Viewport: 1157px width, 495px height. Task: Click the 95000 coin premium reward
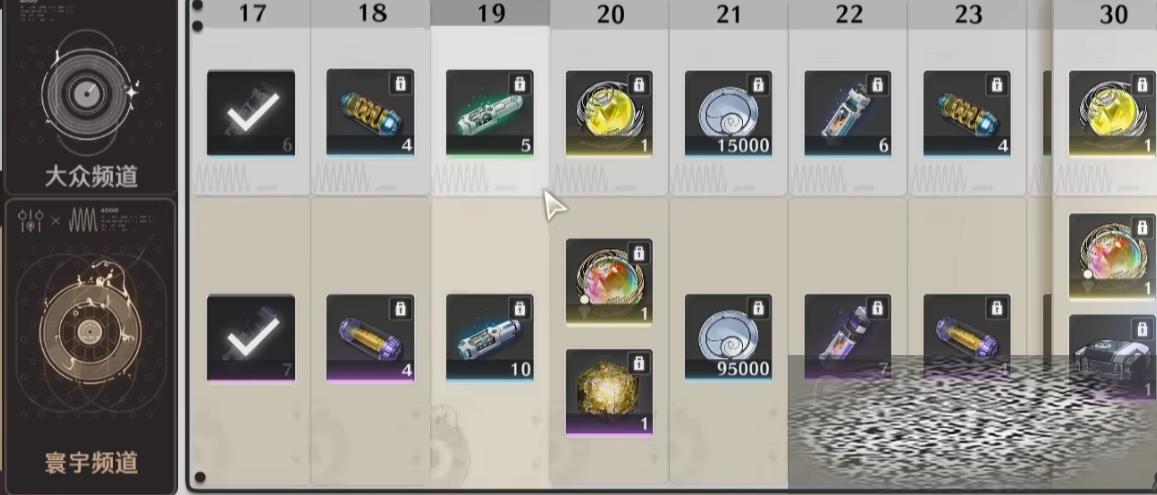pyautogui.click(x=728, y=338)
